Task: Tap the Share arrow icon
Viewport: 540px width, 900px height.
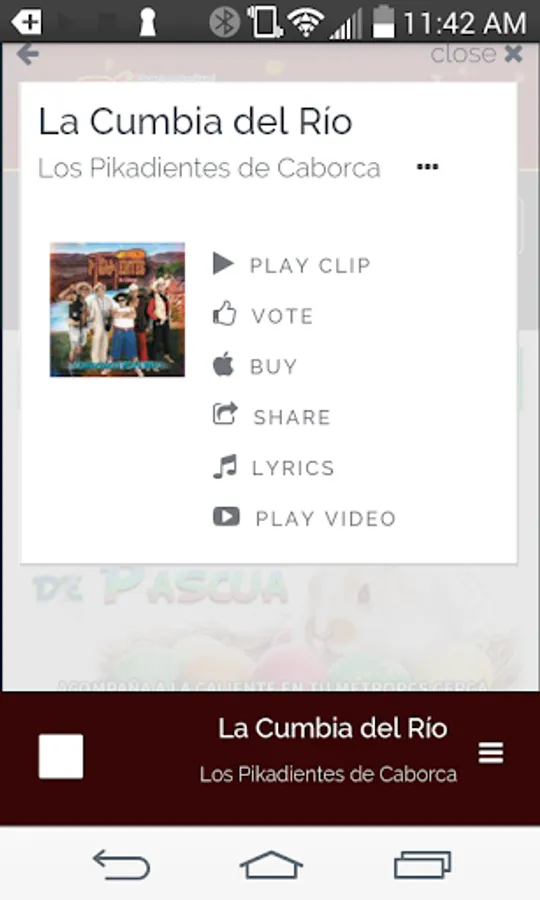Action: tap(225, 413)
